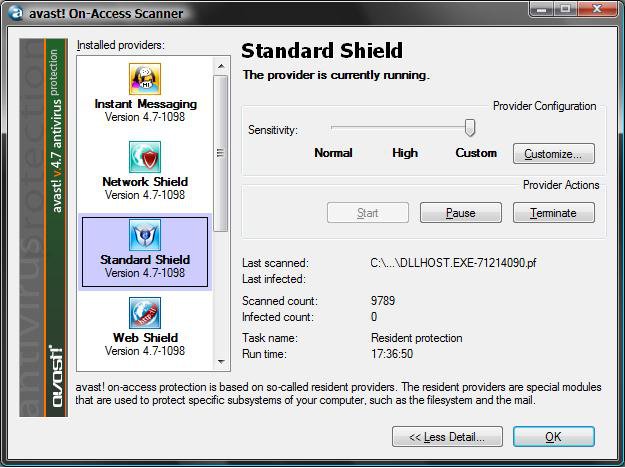Click the Web Shield provider name
This screenshot has width=625, height=468.
[145, 338]
